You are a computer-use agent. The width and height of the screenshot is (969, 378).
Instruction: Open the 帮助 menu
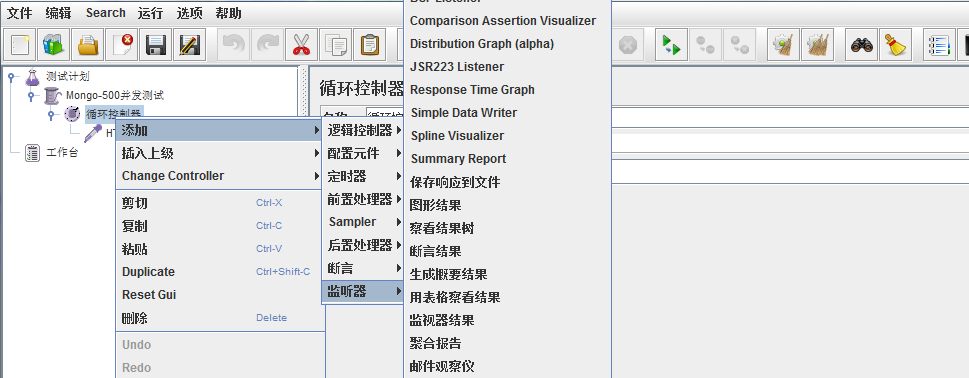pyautogui.click(x=228, y=13)
